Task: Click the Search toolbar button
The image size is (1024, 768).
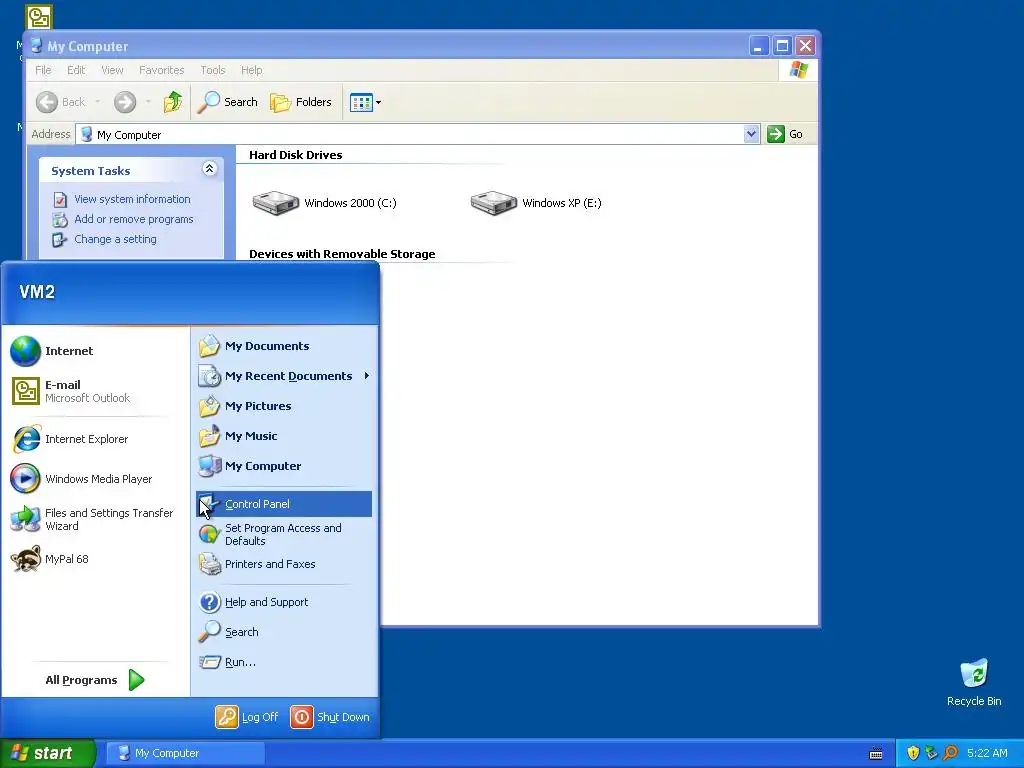Action: click(227, 102)
